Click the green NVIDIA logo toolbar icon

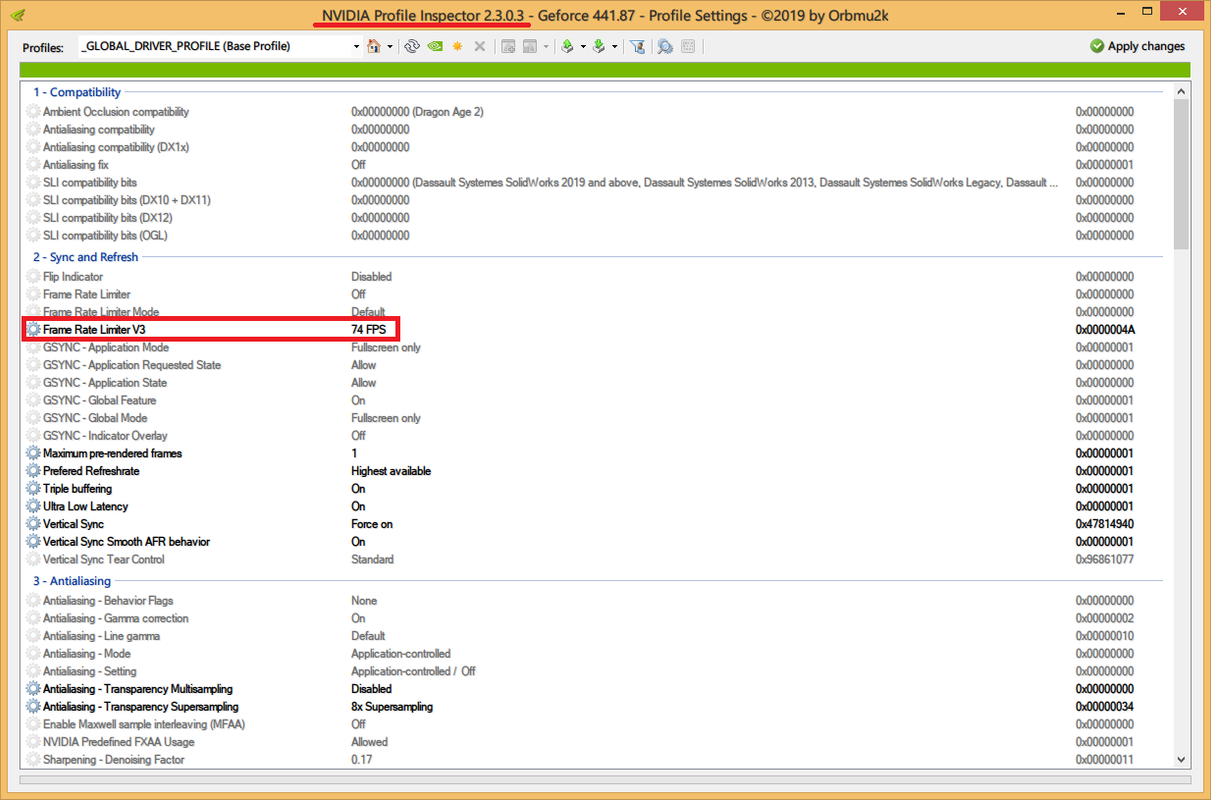tap(435, 46)
